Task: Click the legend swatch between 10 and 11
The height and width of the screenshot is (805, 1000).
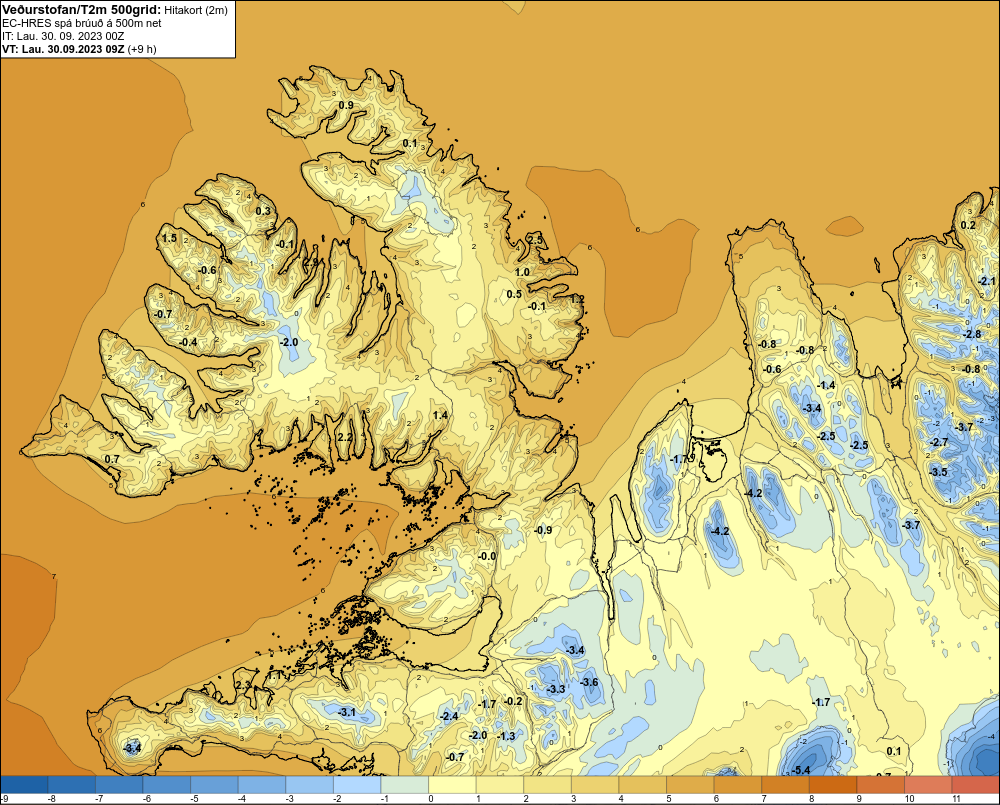Action: [927, 785]
